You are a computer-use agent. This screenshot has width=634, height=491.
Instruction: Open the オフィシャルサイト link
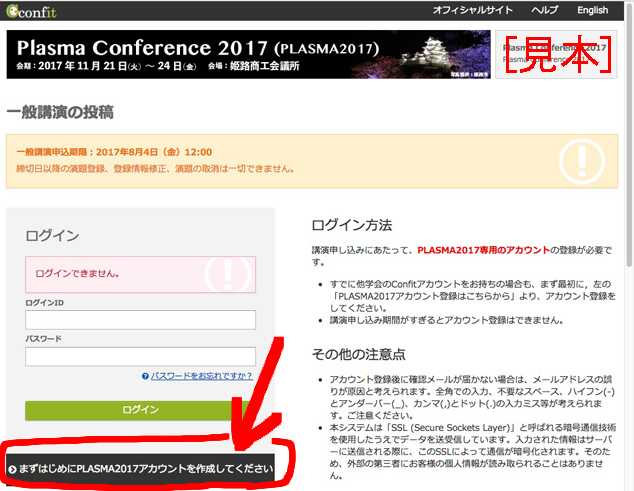tap(473, 10)
